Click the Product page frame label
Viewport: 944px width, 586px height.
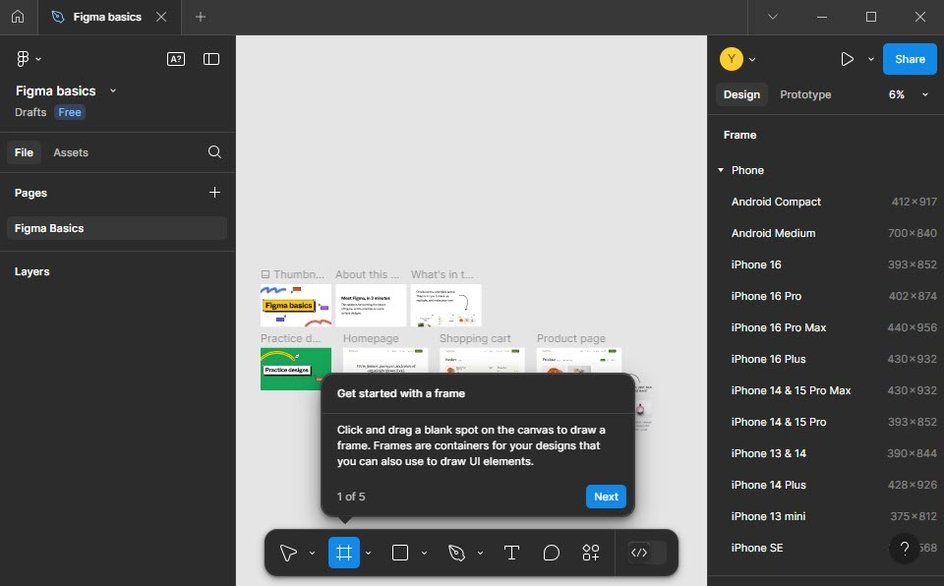pyautogui.click(x=571, y=338)
